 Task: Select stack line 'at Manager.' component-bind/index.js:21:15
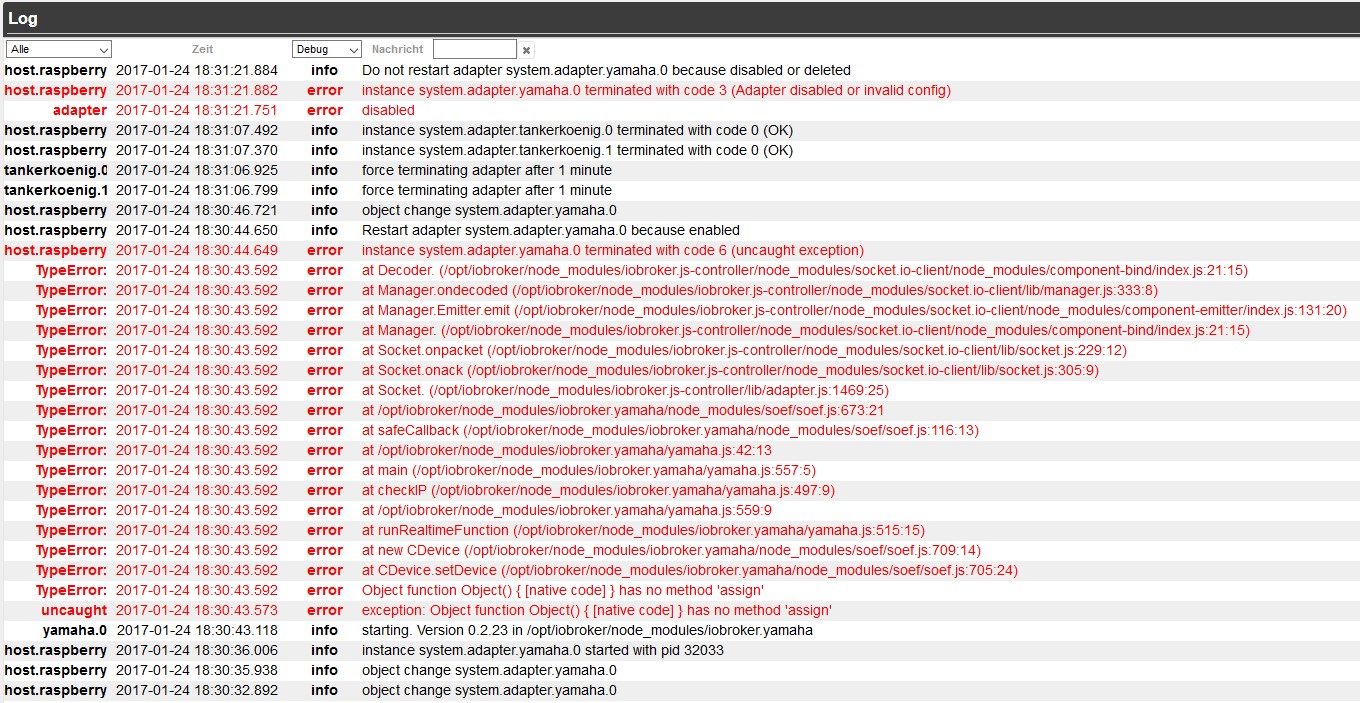[806, 331]
